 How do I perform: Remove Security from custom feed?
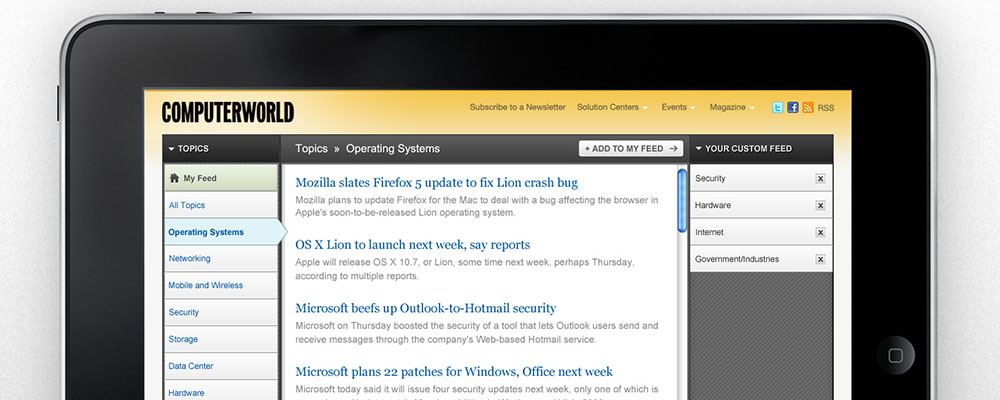point(820,179)
